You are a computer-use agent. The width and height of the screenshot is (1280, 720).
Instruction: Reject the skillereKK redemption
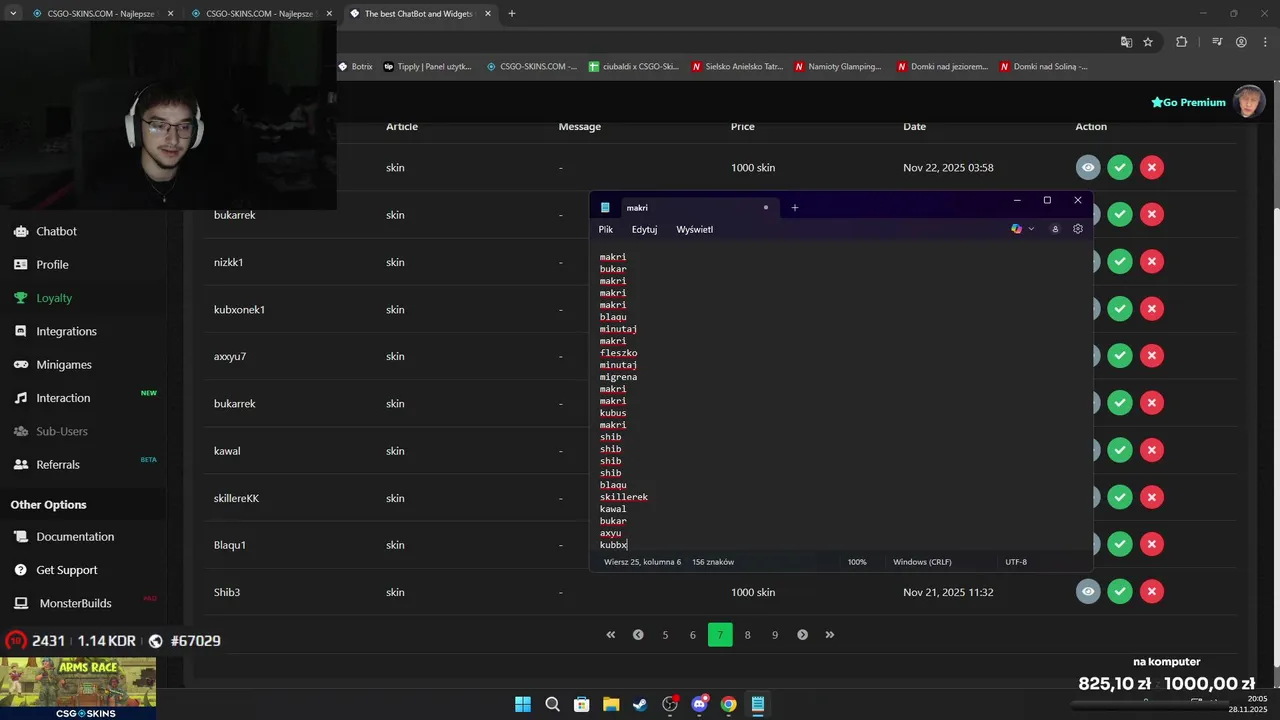pyautogui.click(x=1152, y=498)
